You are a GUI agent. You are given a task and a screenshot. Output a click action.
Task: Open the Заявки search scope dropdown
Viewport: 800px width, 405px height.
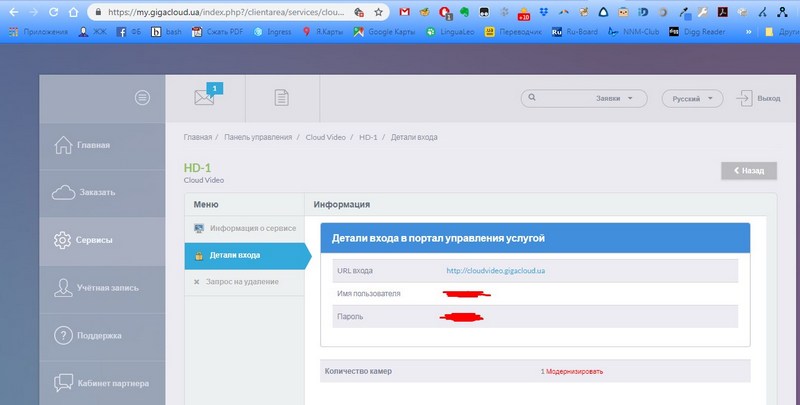click(614, 98)
